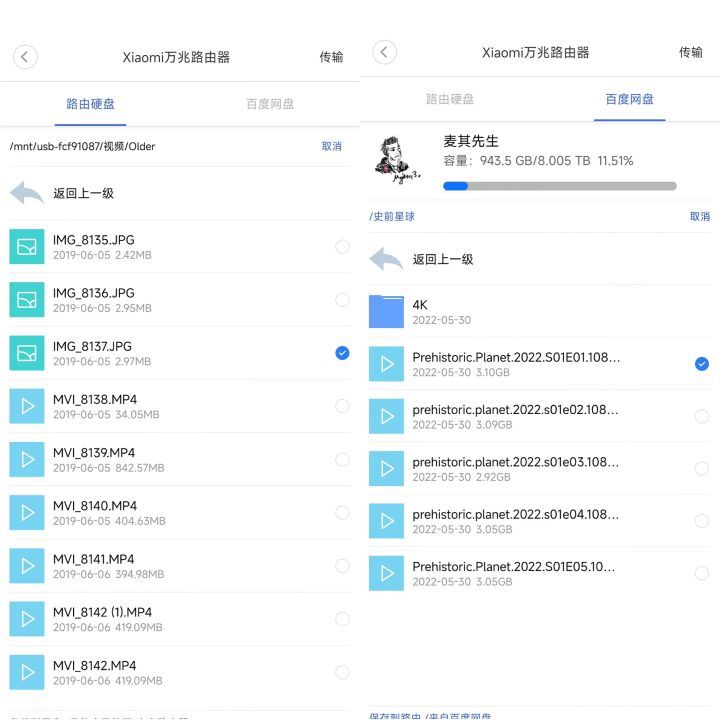The height and width of the screenshot is (720, 720).
Task: Click play icon of Prehistoric.Planet S01E01
Action: tap(386, 364)
